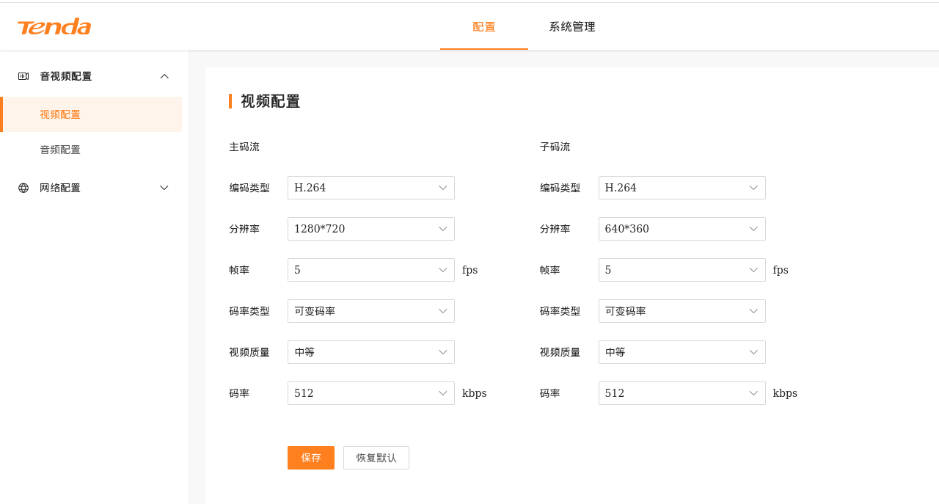The image size is (939, 504).
Task: Open sub stream 编码类型 dropdown
Action: coord(681,188)
